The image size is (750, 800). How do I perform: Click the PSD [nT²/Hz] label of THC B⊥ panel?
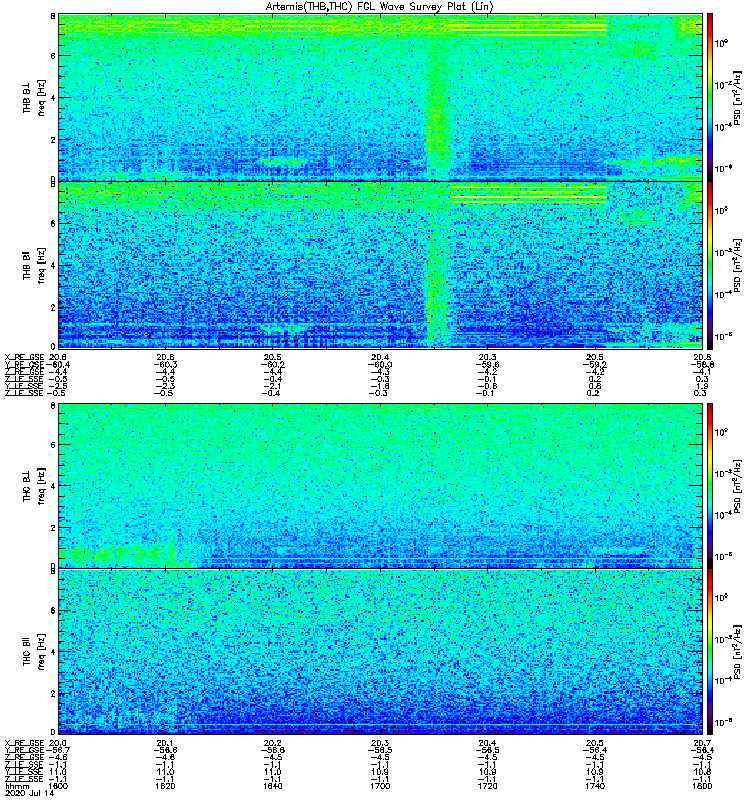[x=738, y=486]
